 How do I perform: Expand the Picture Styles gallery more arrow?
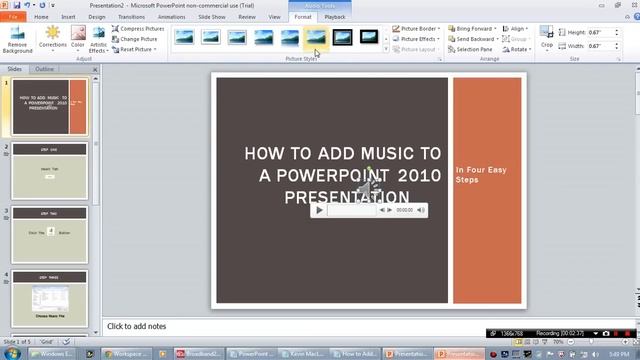[x=386, y=49]
